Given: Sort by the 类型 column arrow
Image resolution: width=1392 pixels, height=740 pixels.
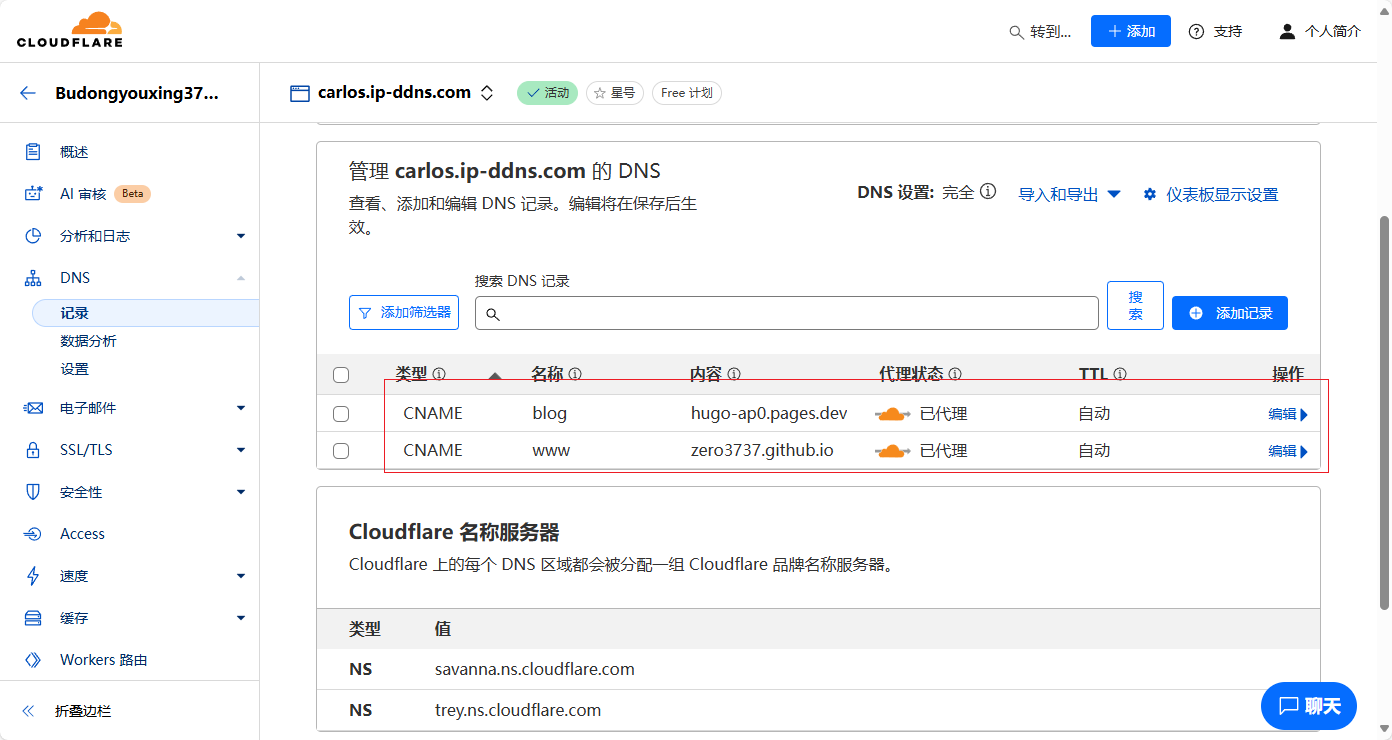Looking at the screenshot, I should point(494,376).
